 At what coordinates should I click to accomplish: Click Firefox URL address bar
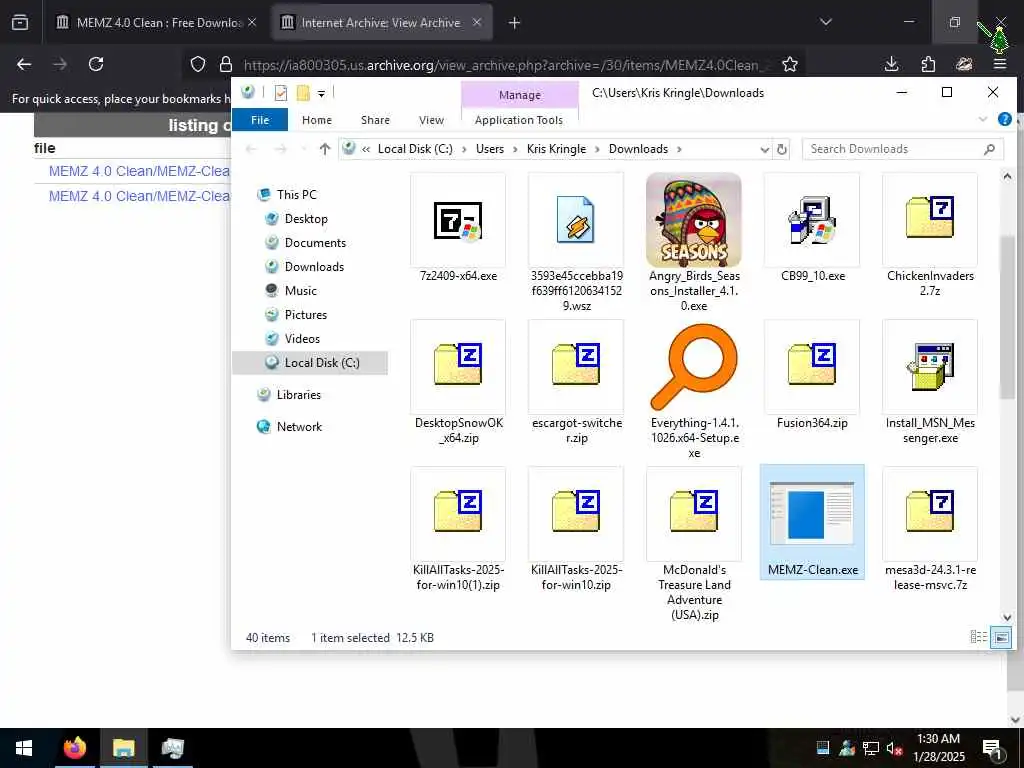click(x=506, y=65)
